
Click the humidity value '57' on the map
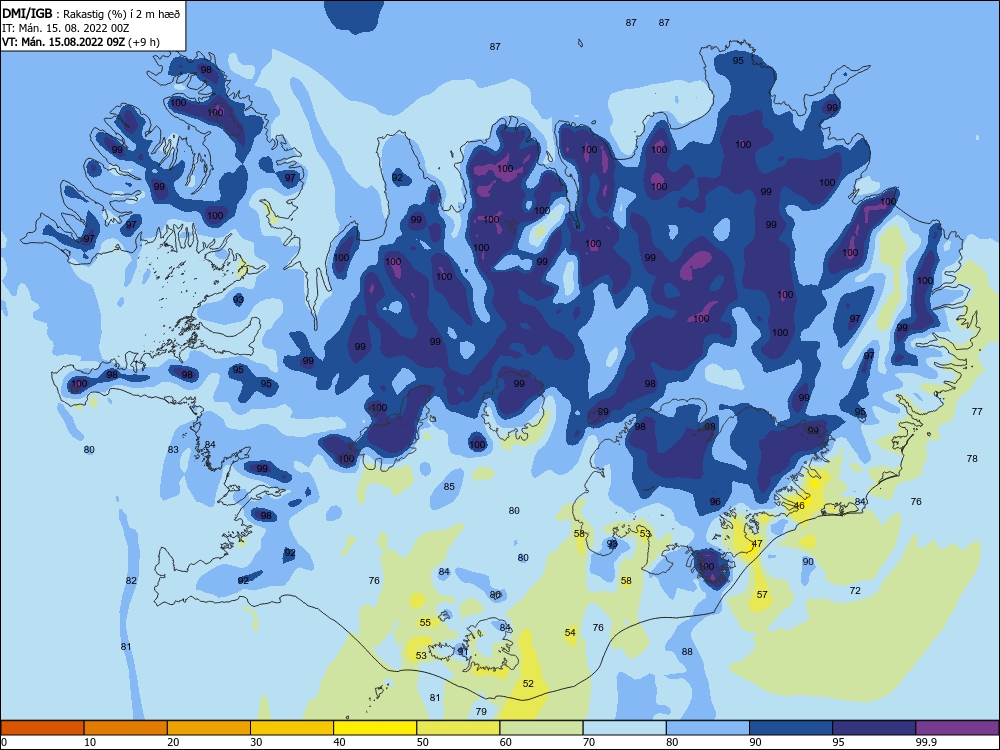point(762,594)
